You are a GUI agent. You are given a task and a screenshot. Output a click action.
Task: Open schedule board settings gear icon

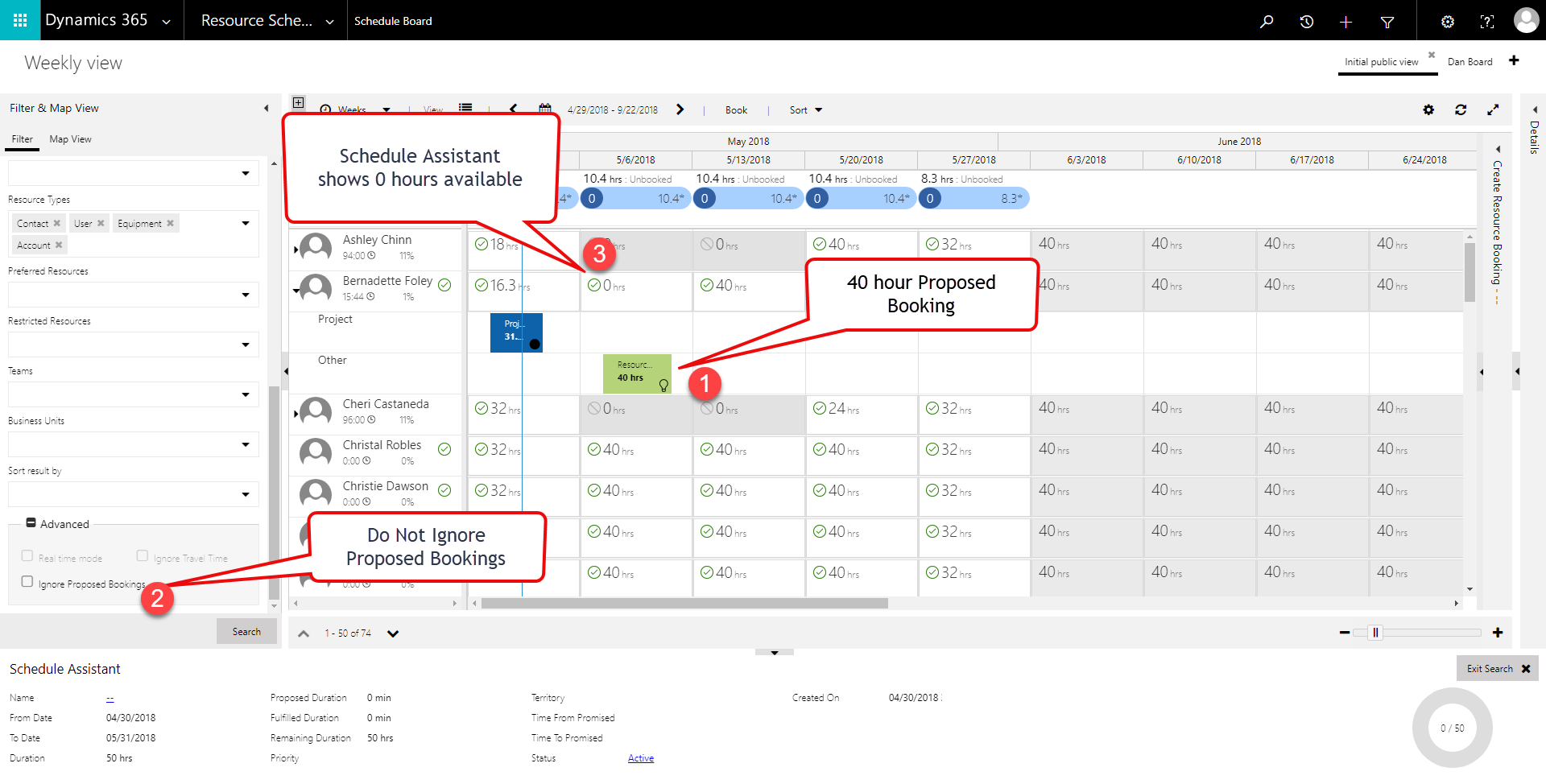(x=1428, y=109)
